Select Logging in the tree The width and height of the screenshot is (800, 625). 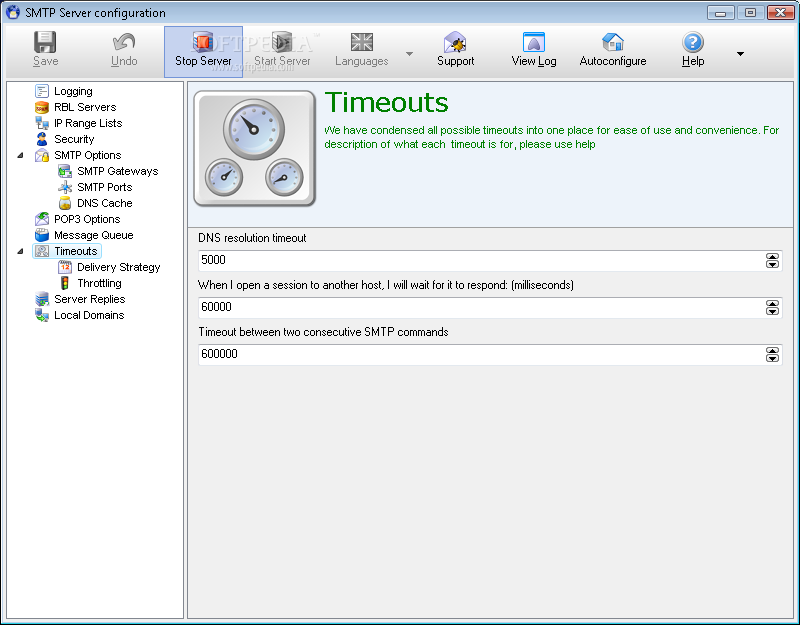coord(73,91)
